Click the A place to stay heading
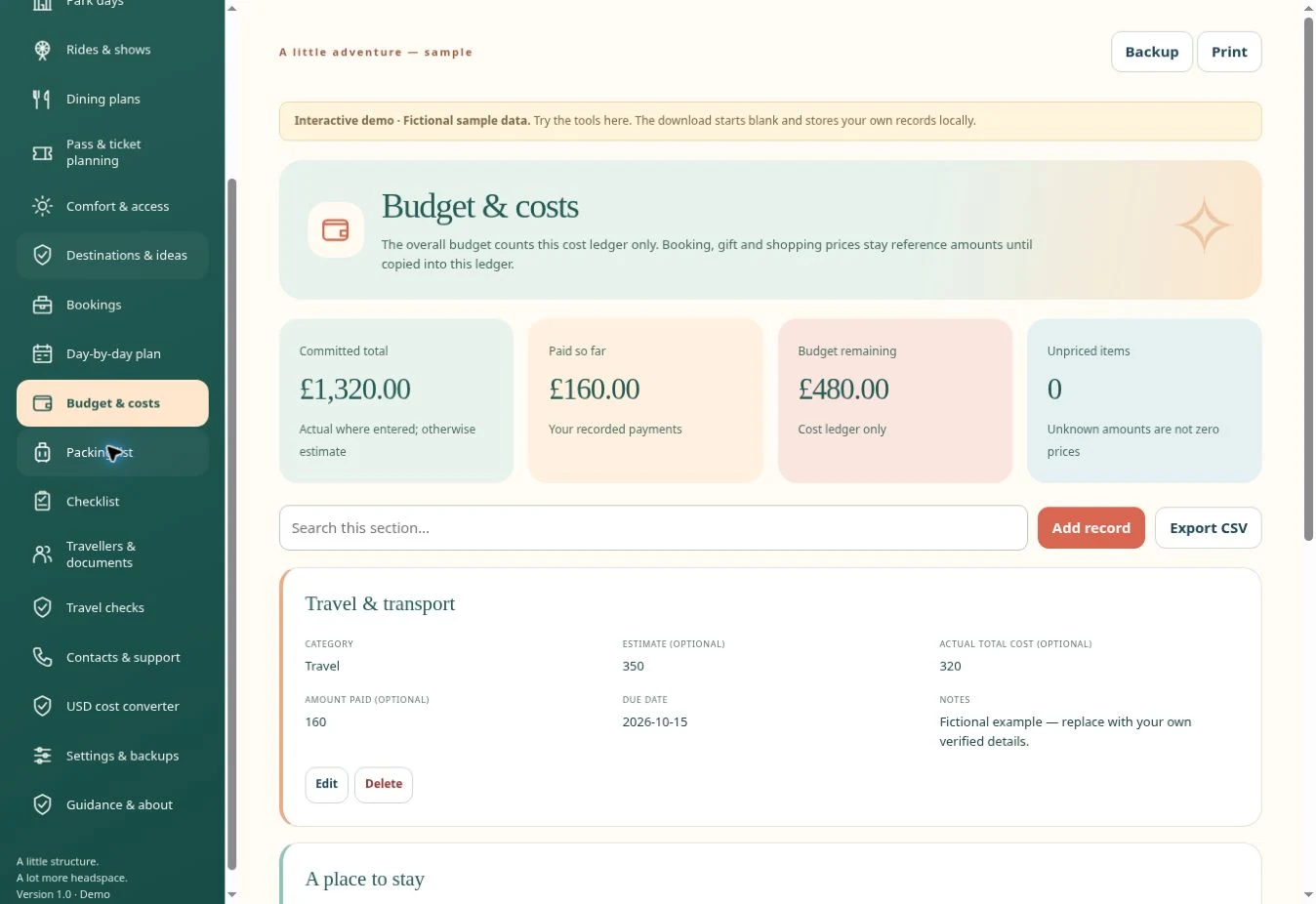1316x904 pixels. (365, 880)
